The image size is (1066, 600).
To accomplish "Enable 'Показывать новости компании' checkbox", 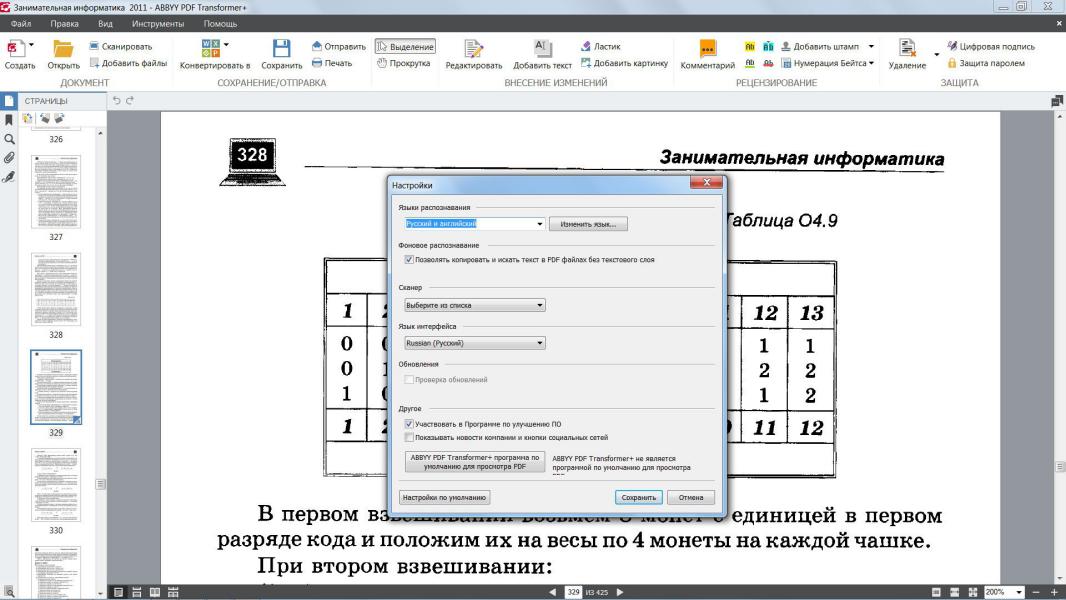I will click(x=409, y=438).
